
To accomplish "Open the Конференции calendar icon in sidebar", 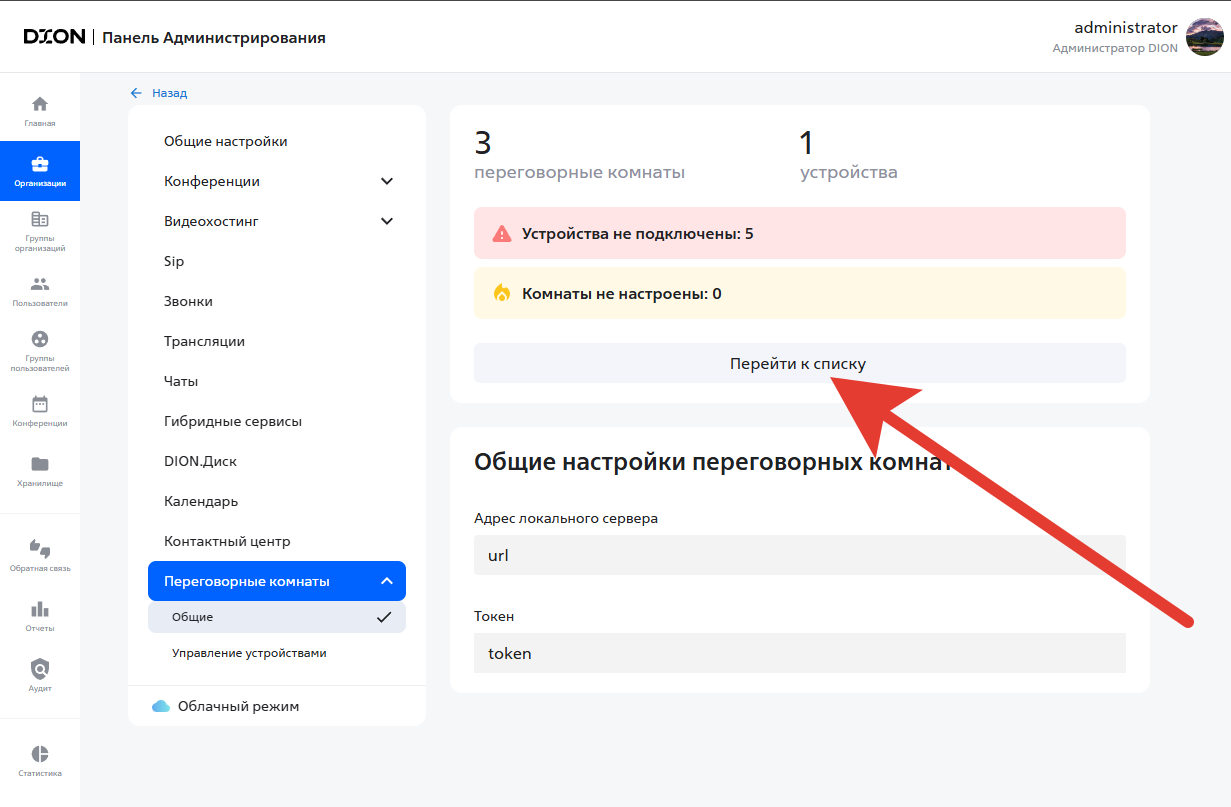I will point(40,405).
